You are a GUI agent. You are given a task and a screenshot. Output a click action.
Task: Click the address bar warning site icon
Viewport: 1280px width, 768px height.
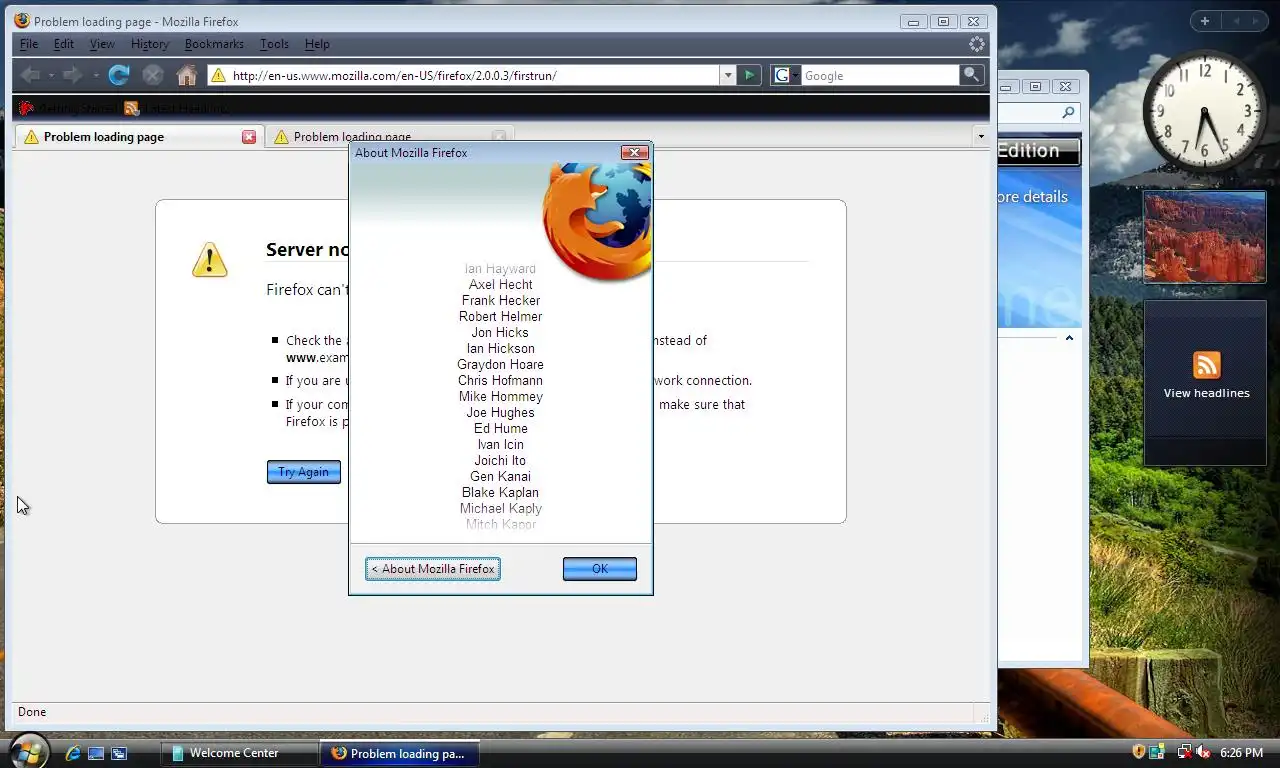coord(218,75)
